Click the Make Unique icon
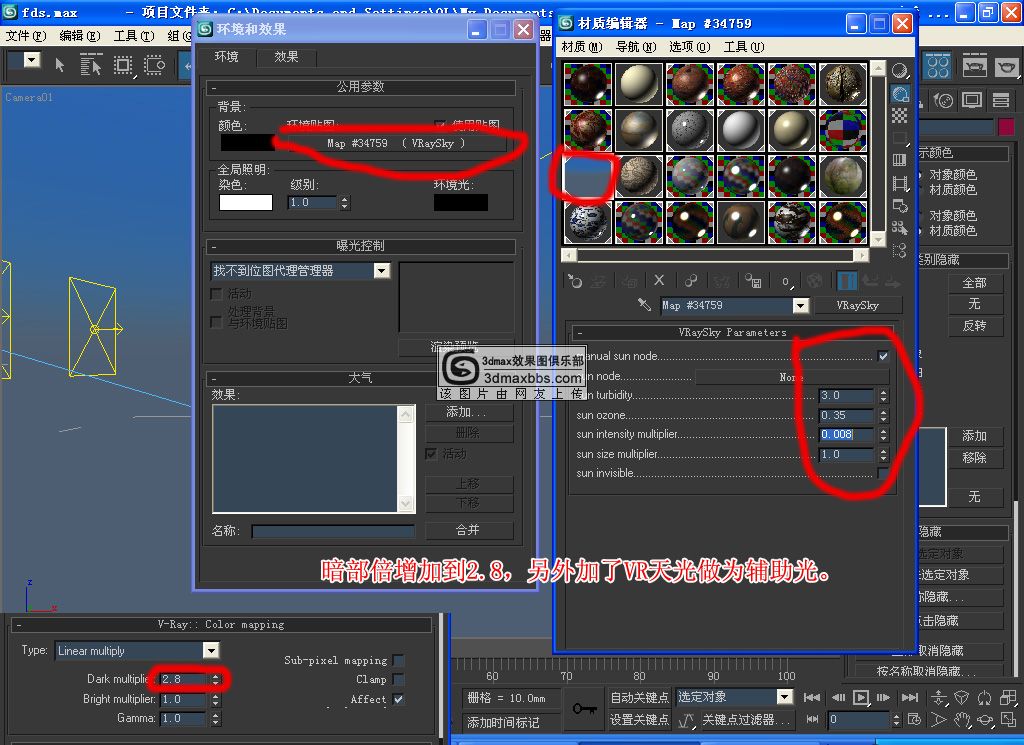The width and height of the screenshot is (1024, 745). point(690,281)
